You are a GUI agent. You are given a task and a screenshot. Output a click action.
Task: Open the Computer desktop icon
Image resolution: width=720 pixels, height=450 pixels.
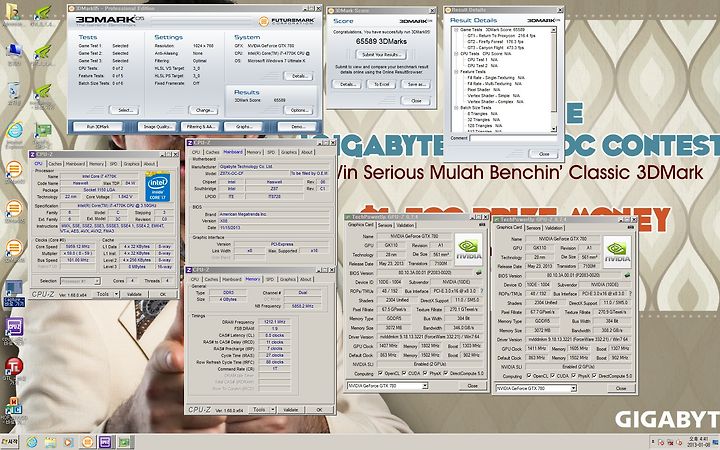[x=14, y=51]
